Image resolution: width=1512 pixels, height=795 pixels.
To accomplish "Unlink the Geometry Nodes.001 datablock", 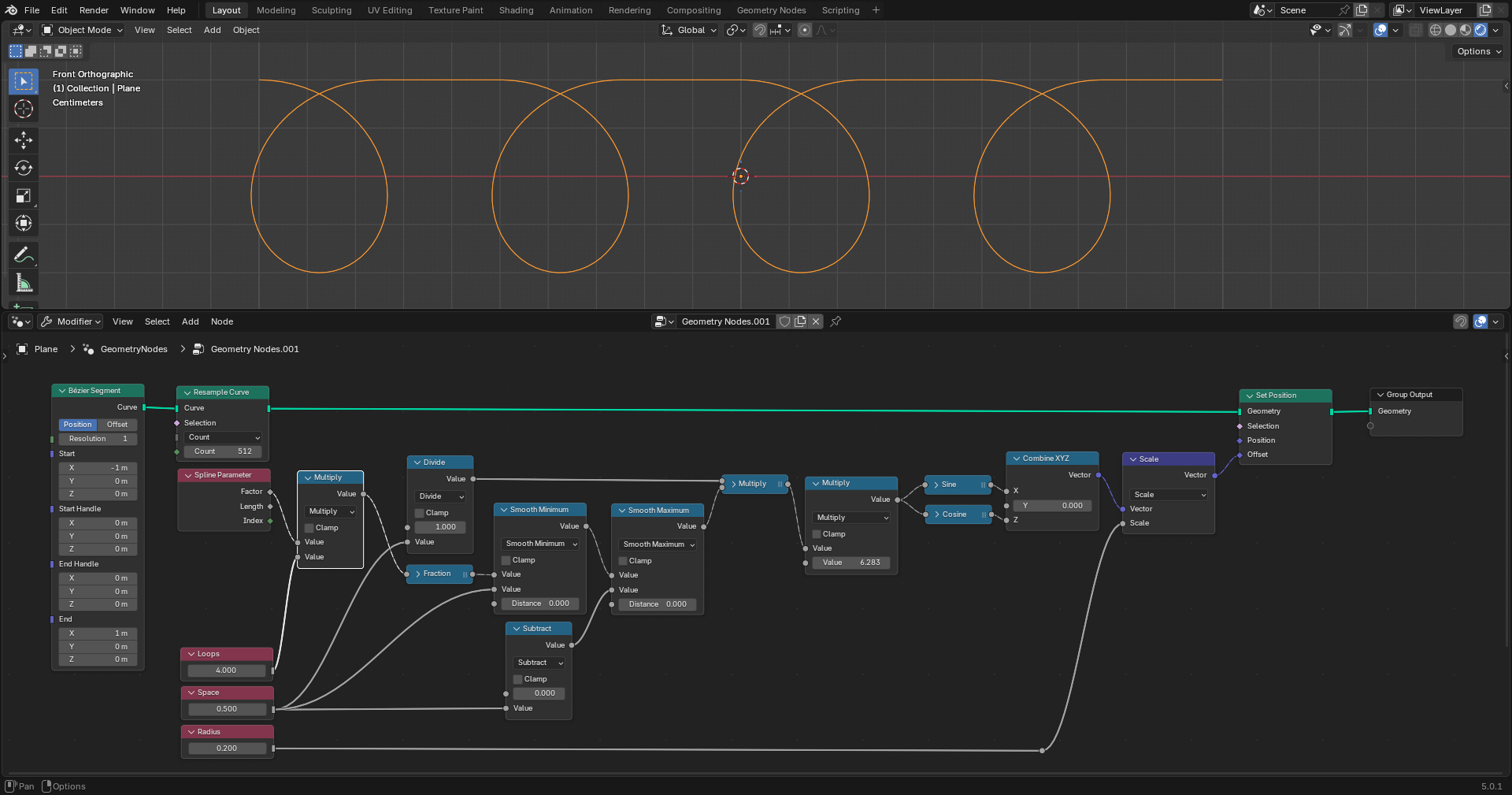I will point(816,321).
